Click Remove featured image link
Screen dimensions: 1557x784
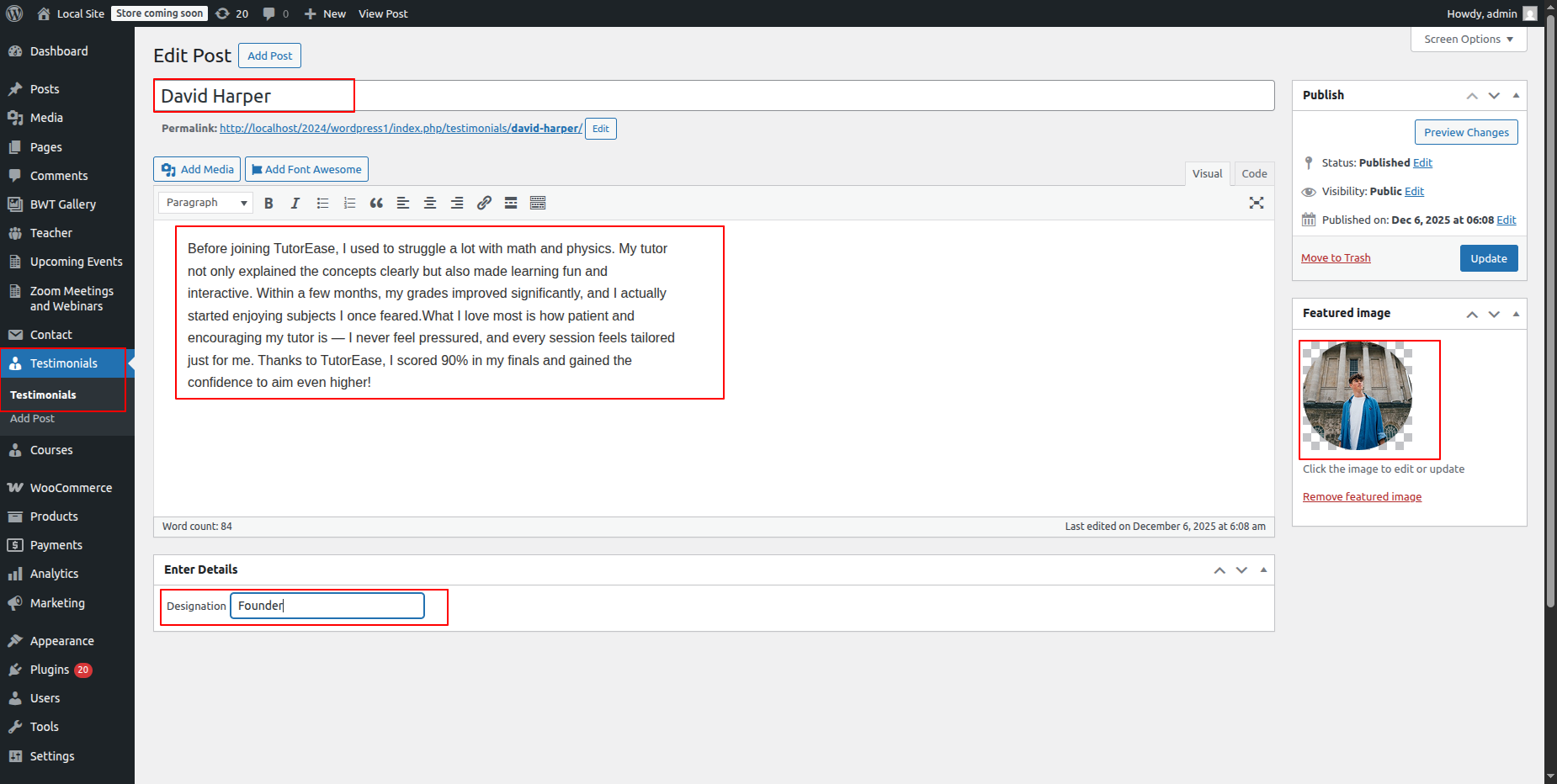1362,497
